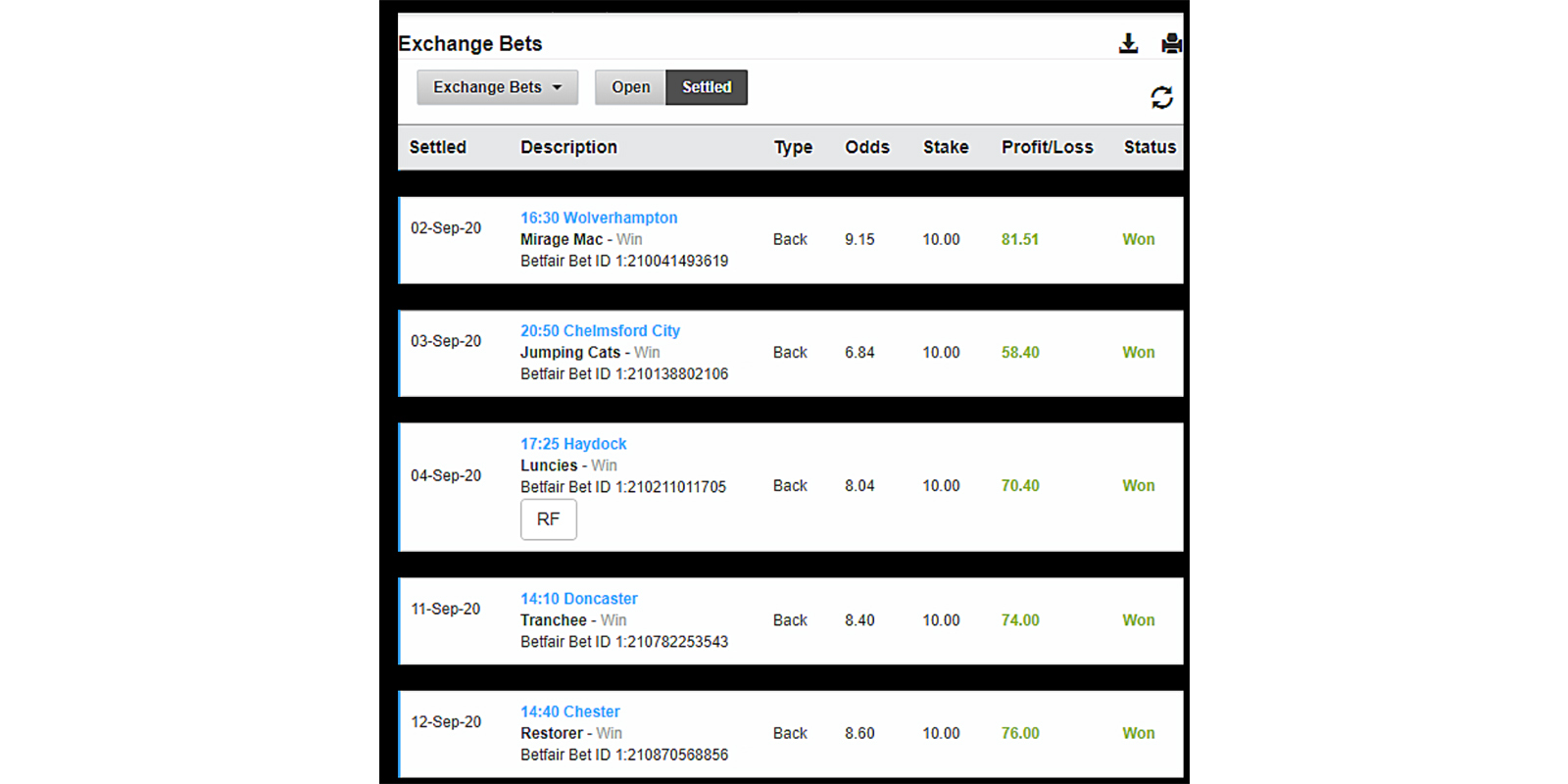The width and height of the screenshot is (1568, 784).
Task: Open the 20:50 Chelmsford City race link
Action: point(600,331)
